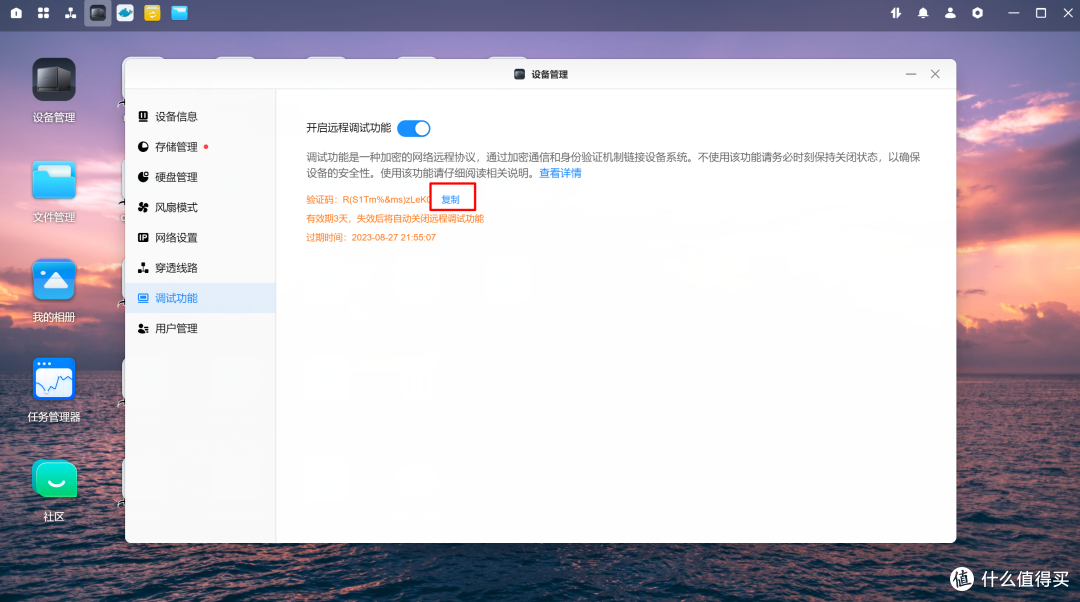Viewport: 1080px width, 602px height.
Task: Select 用户管理 in the sidebar
Action: tap(200, 329)
